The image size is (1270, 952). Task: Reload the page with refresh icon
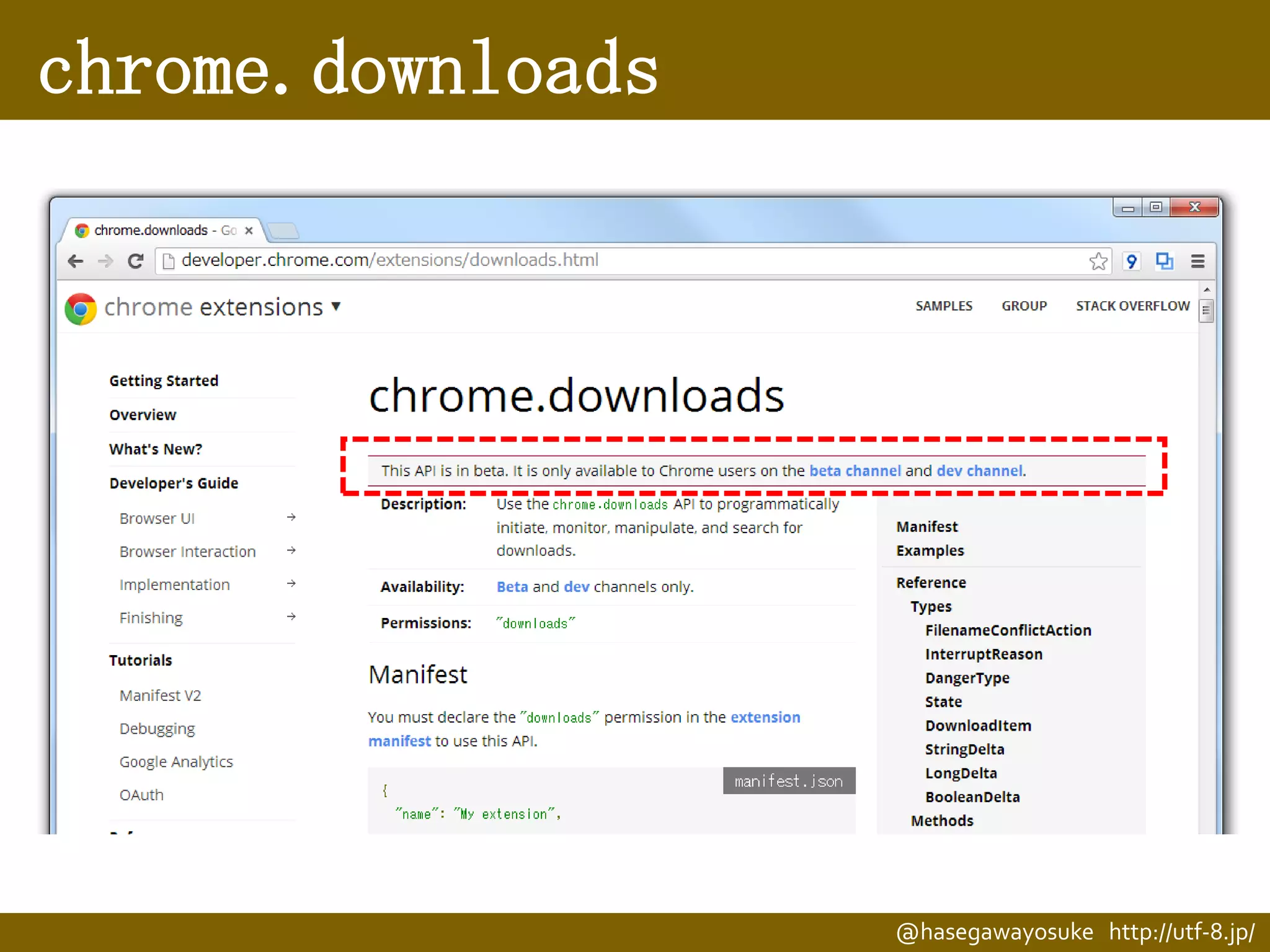136,261
